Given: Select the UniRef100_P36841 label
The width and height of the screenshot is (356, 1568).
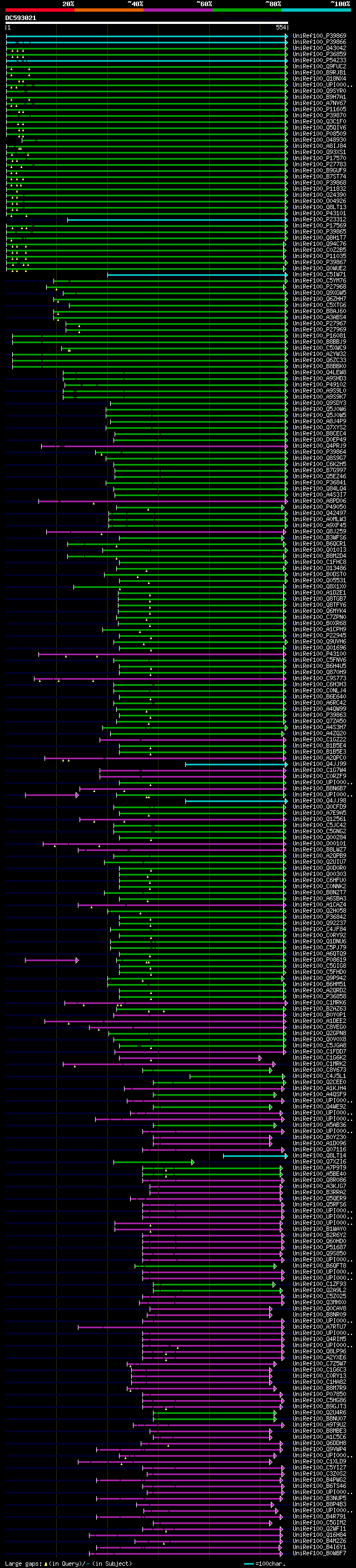Looking at the screenshot, I should 319,483.
